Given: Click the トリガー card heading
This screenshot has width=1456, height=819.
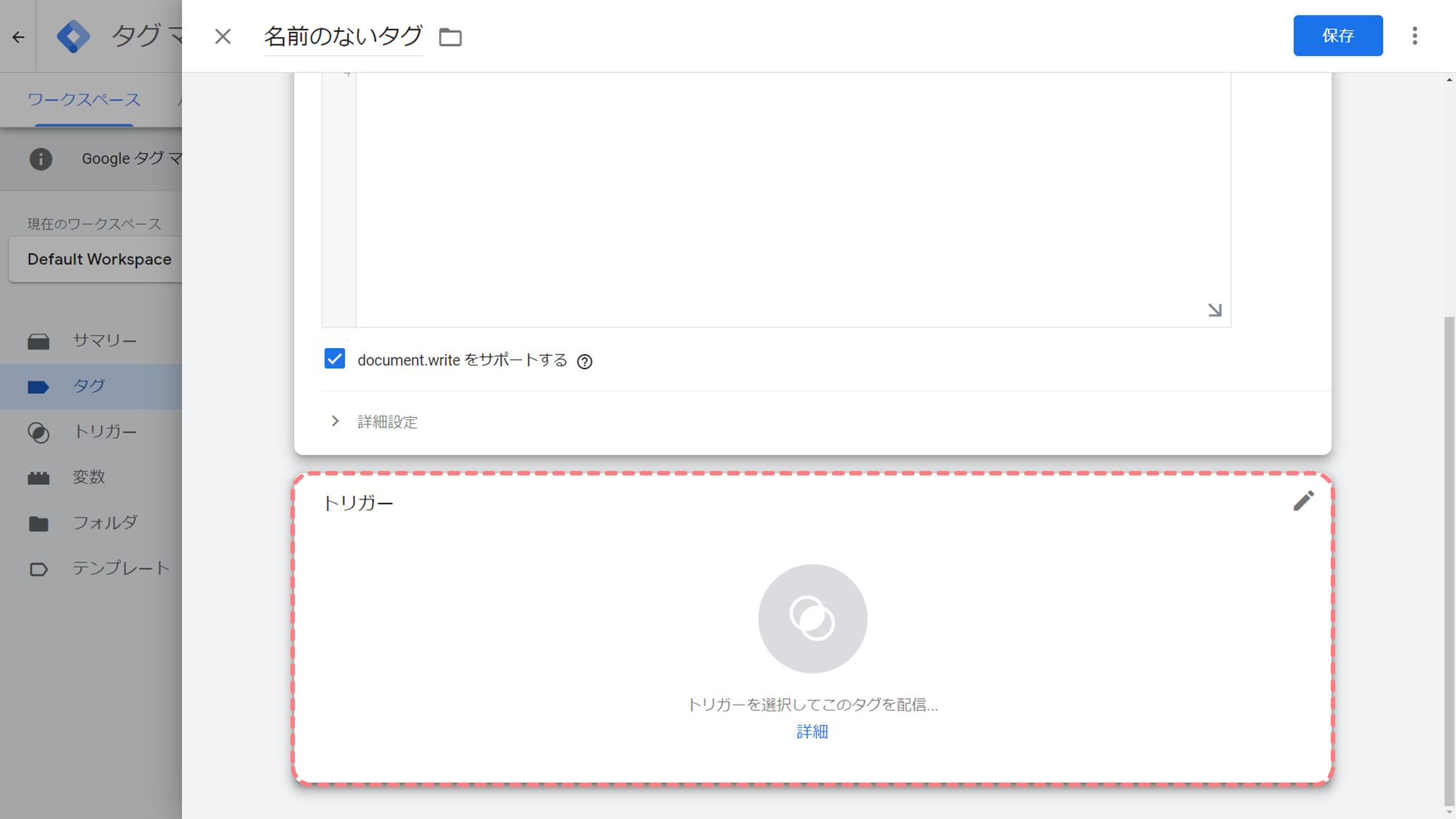Looking at the screenshot, I should [357, 503].
